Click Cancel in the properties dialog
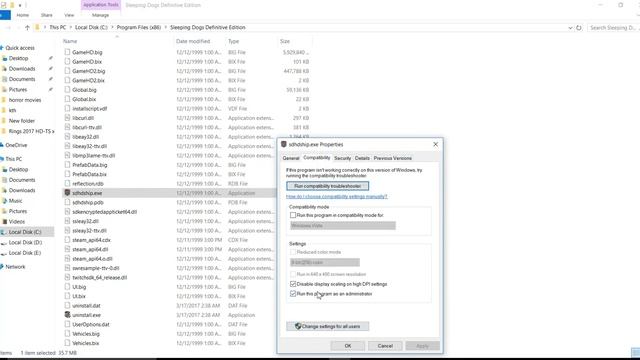640x360 pixels. click(385, 346)
